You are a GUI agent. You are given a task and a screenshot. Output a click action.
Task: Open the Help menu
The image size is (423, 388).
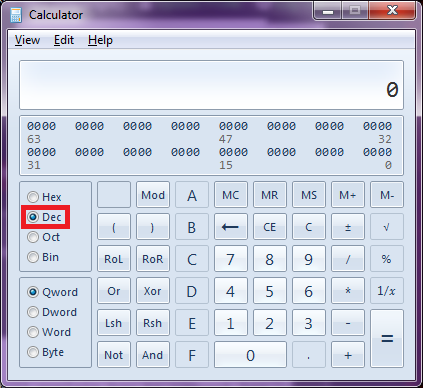click(x=100, y=40)
